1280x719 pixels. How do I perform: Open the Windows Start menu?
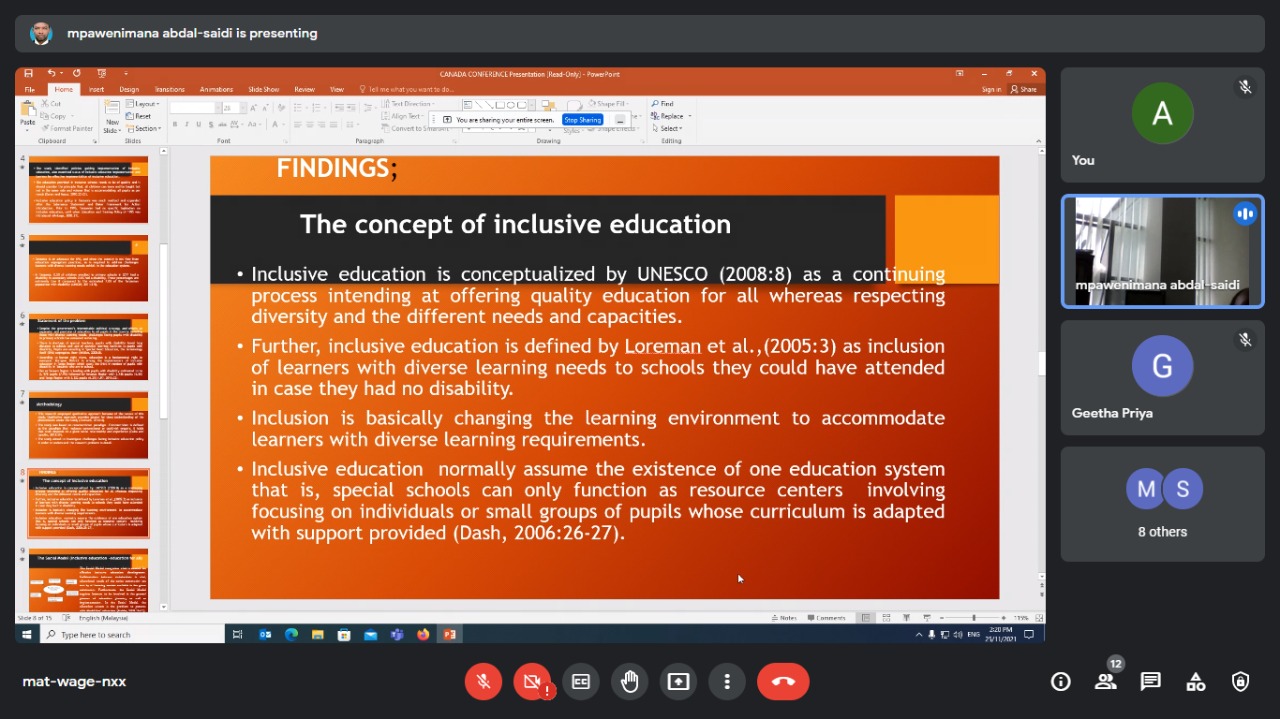pos(27,634)
